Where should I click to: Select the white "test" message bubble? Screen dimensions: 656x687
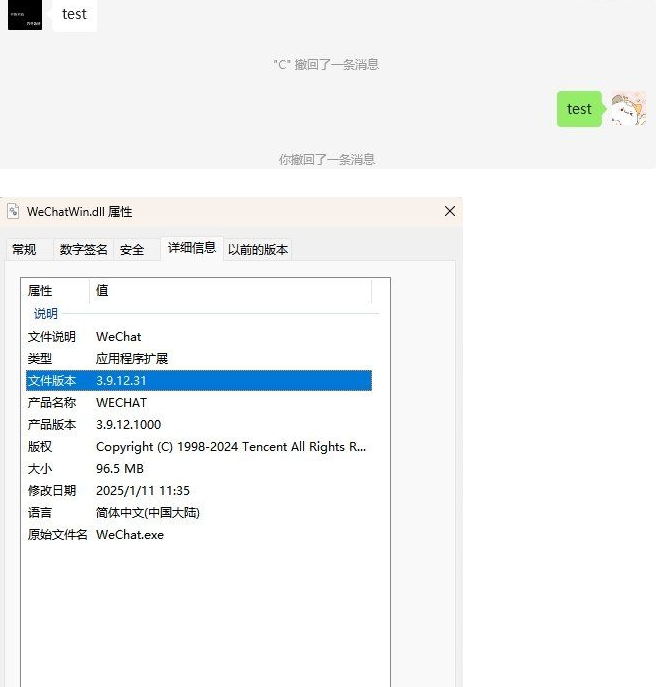pyautogui.click(x=74, y=14)
